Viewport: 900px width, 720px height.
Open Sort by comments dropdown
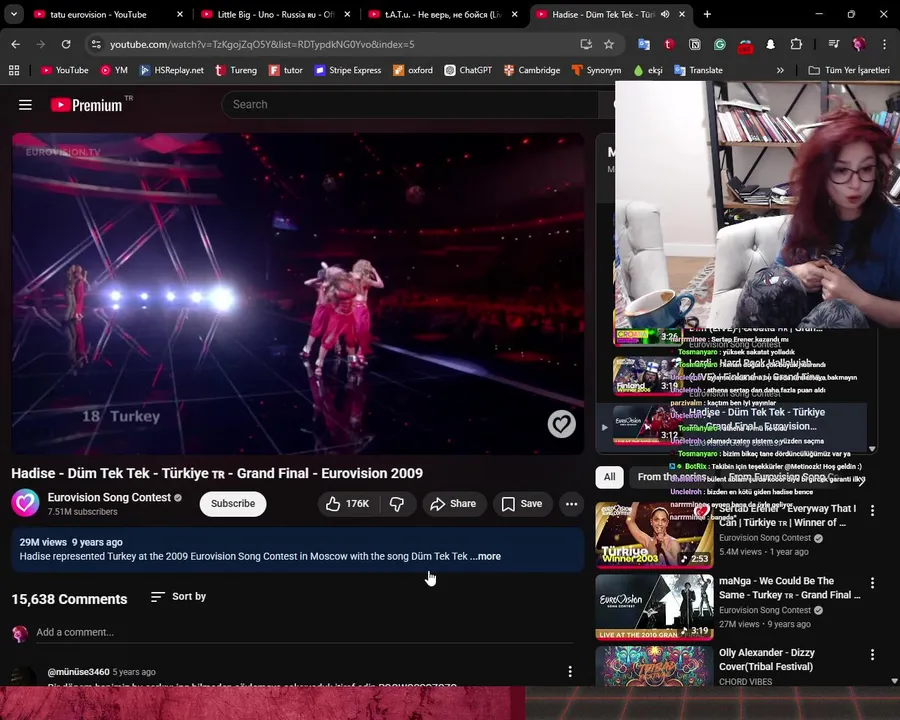click(x=178, y=597)
